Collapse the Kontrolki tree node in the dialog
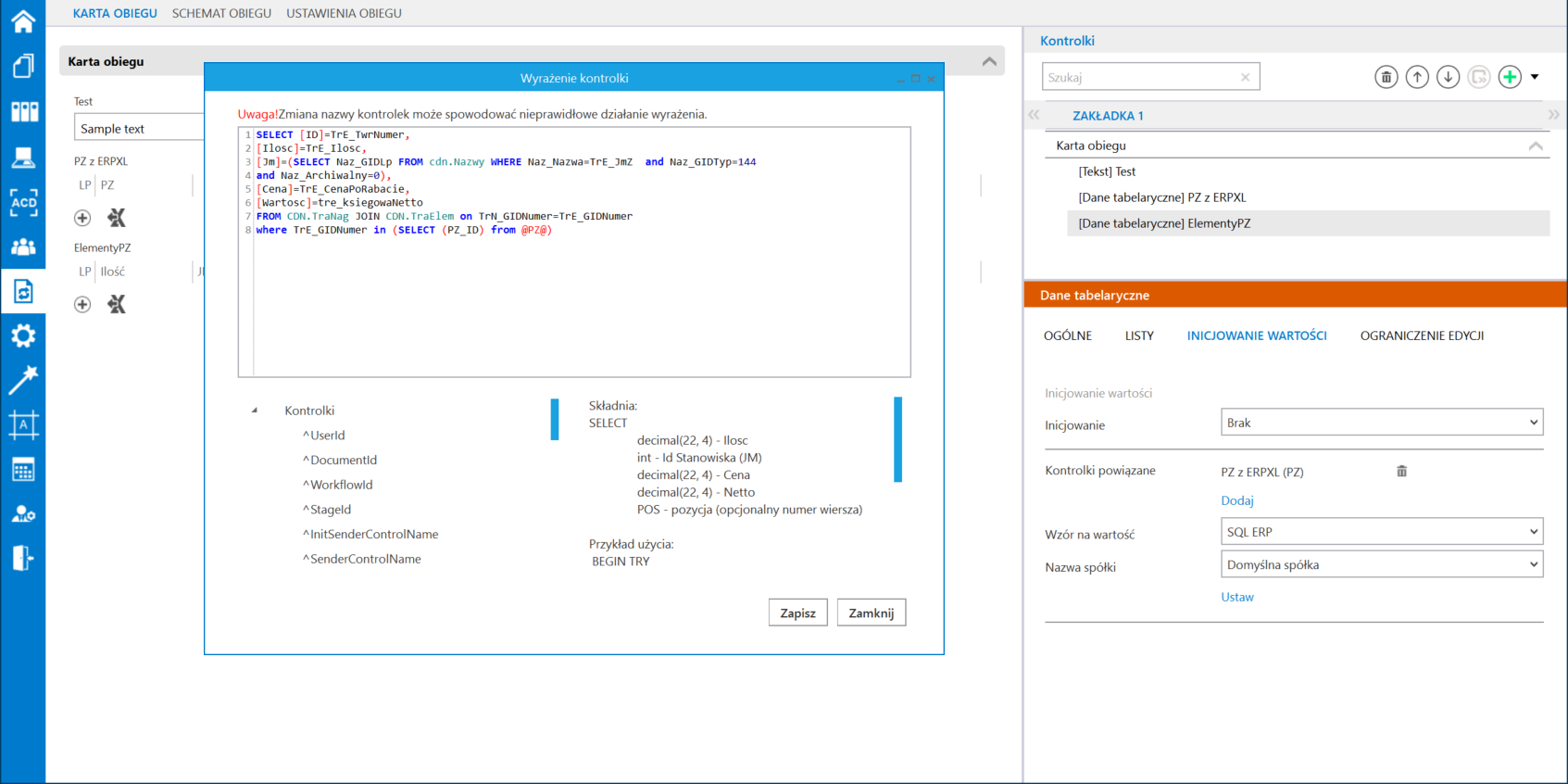This screenshot has width=1568, height=784. click(x=255, y=410)
